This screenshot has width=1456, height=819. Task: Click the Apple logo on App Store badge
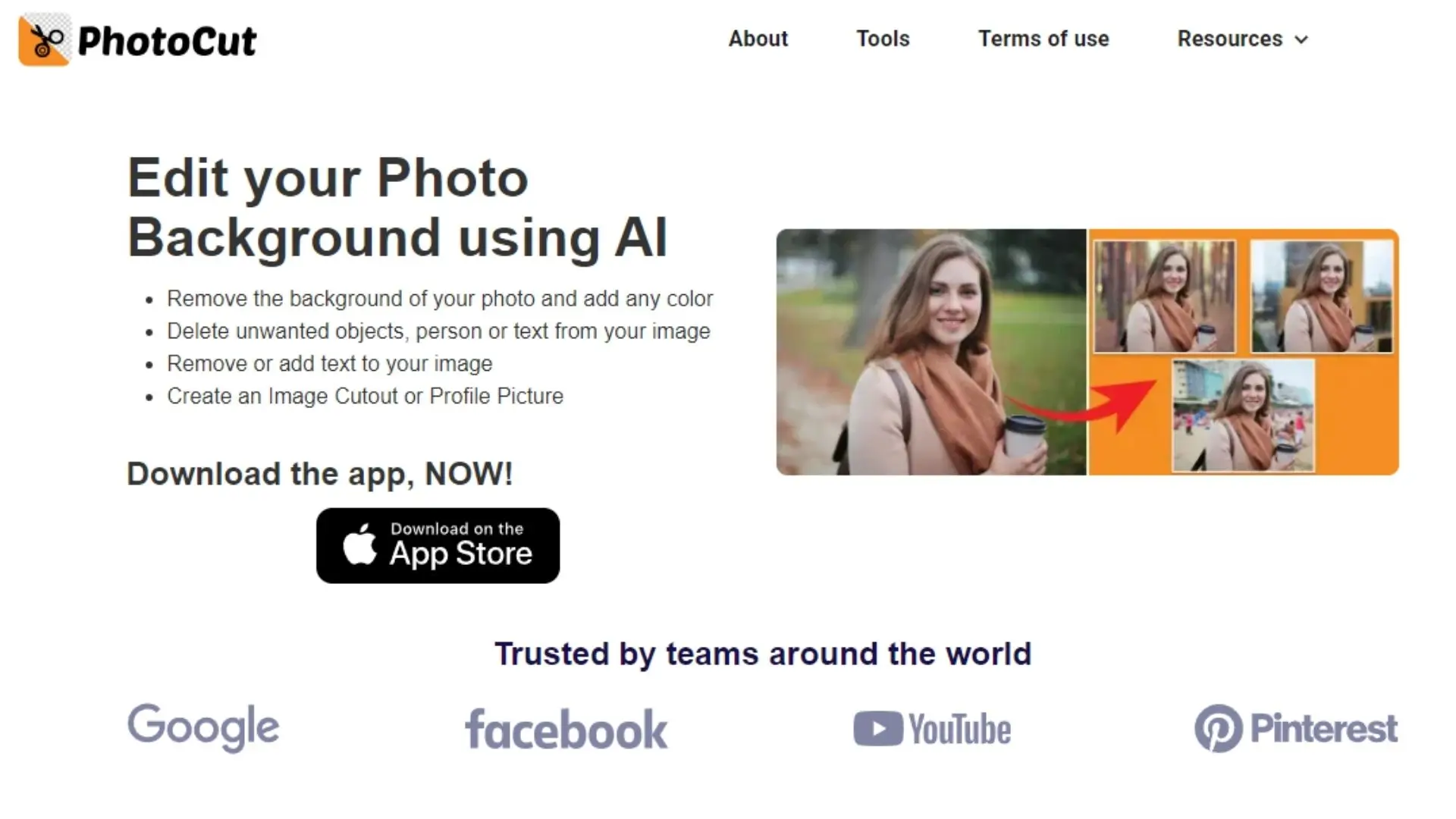point(359,544)
